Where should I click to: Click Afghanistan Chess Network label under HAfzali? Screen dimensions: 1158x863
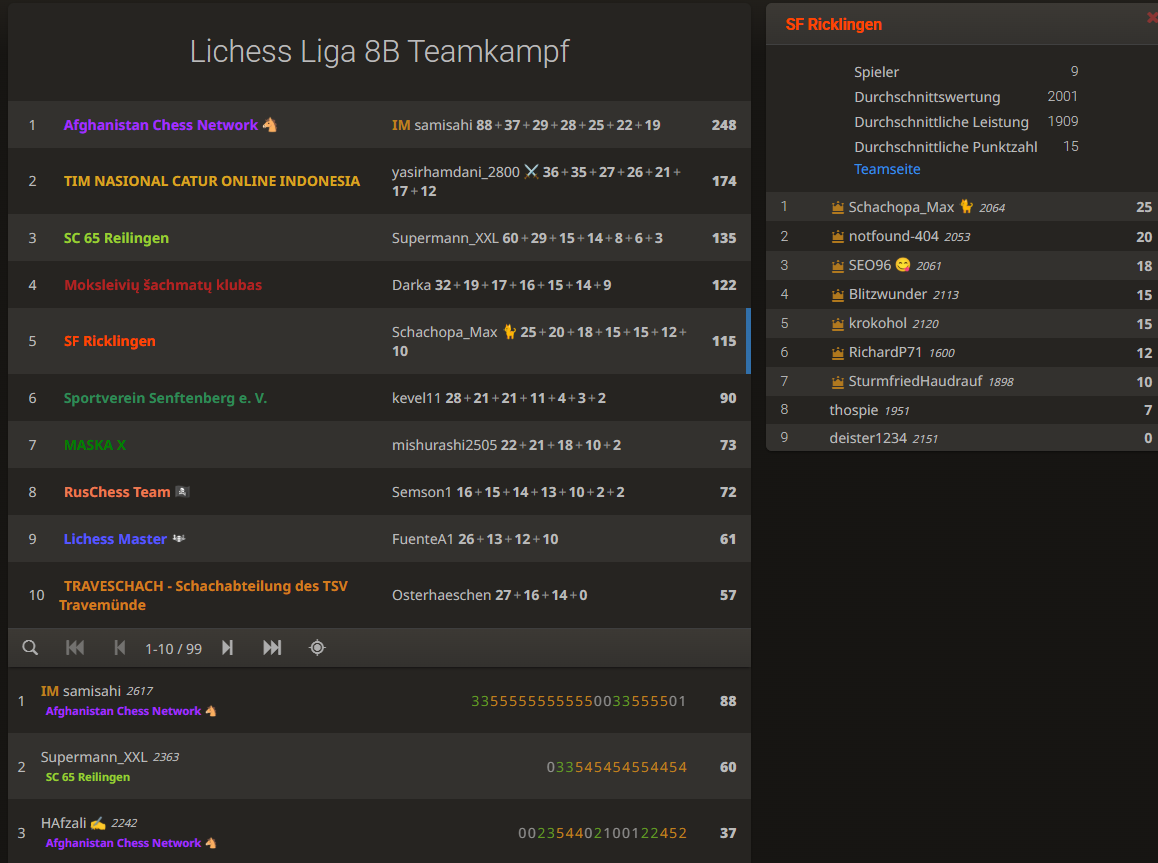click(123, 842)
